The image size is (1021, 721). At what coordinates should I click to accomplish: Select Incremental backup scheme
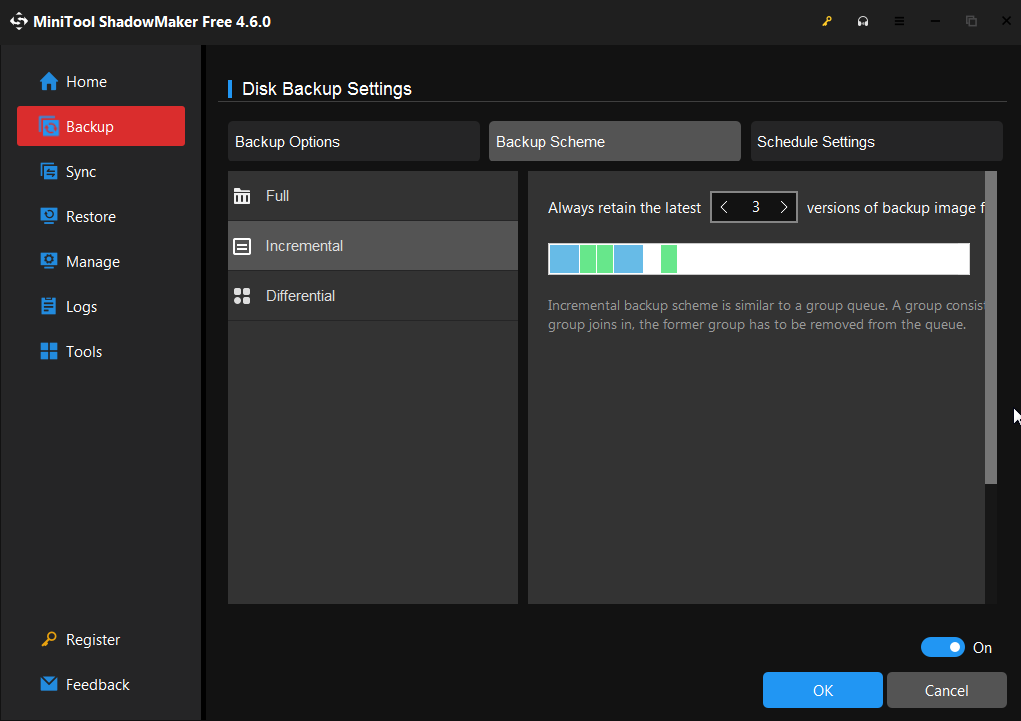[373, 246]
